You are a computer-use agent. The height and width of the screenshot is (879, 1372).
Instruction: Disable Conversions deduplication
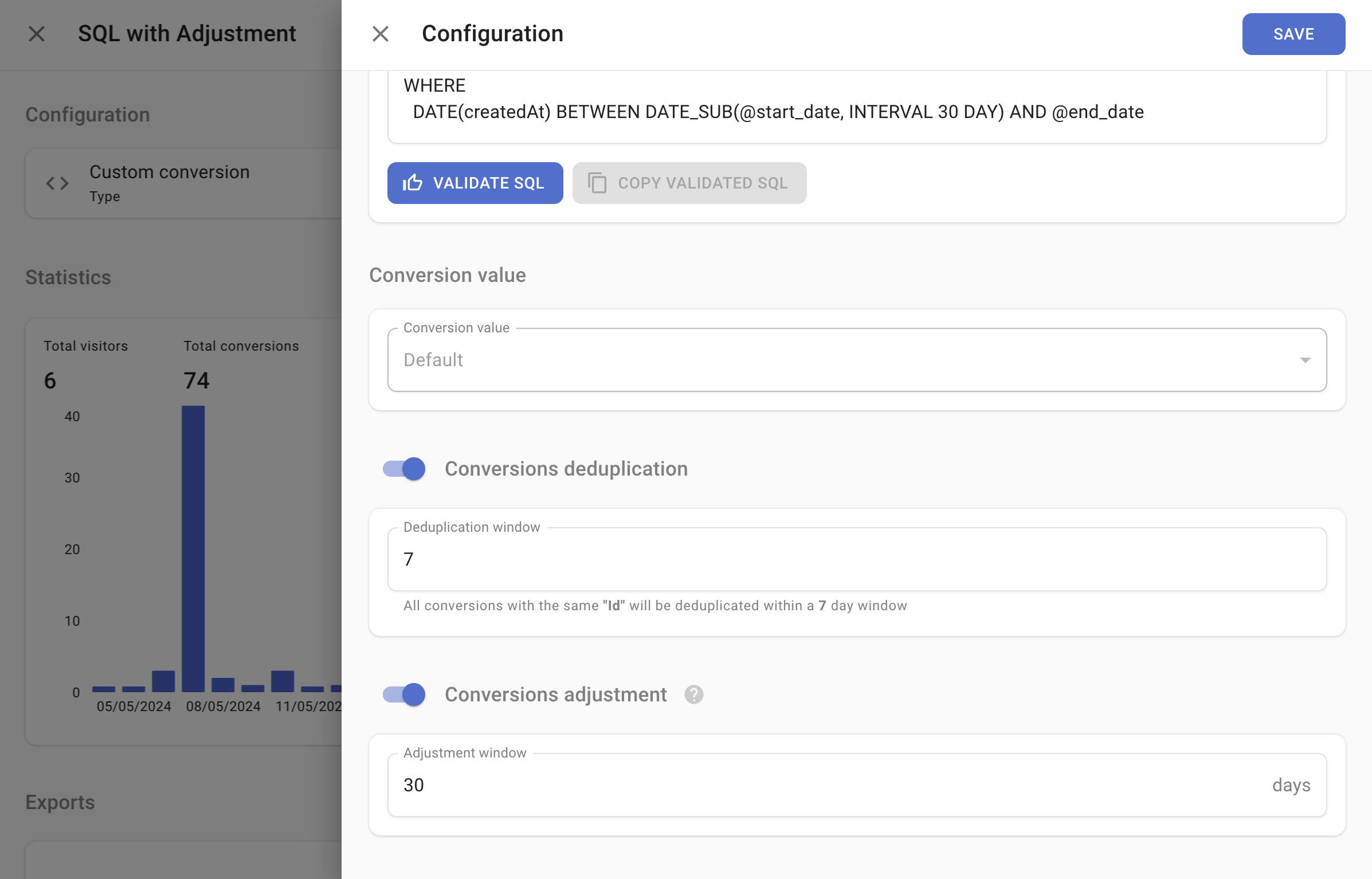pos(403,468)
